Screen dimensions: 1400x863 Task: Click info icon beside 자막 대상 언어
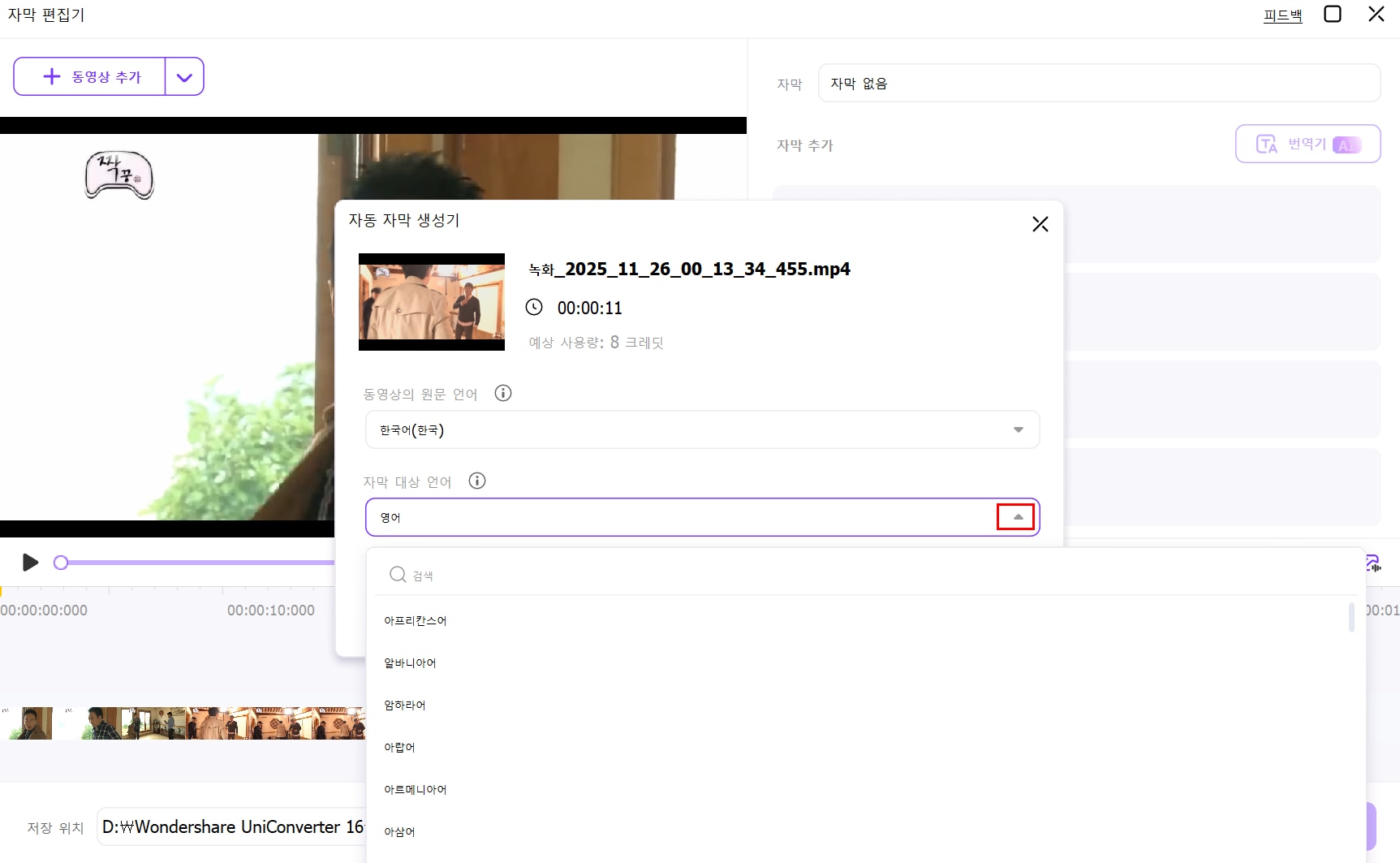click(476, 481)
